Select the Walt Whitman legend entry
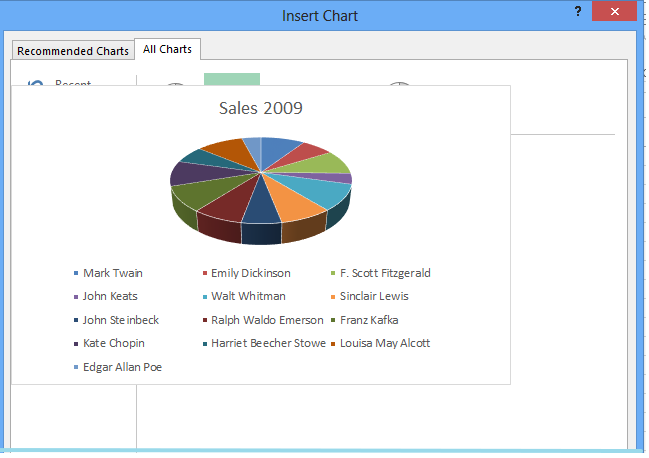The image size is (649, 458). point(248,296)
